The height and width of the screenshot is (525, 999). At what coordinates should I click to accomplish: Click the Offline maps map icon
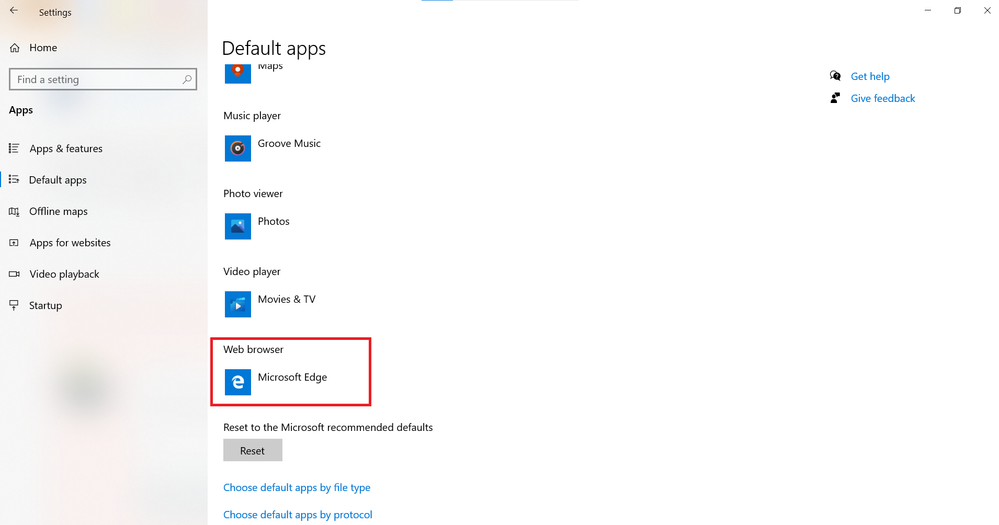13,212
